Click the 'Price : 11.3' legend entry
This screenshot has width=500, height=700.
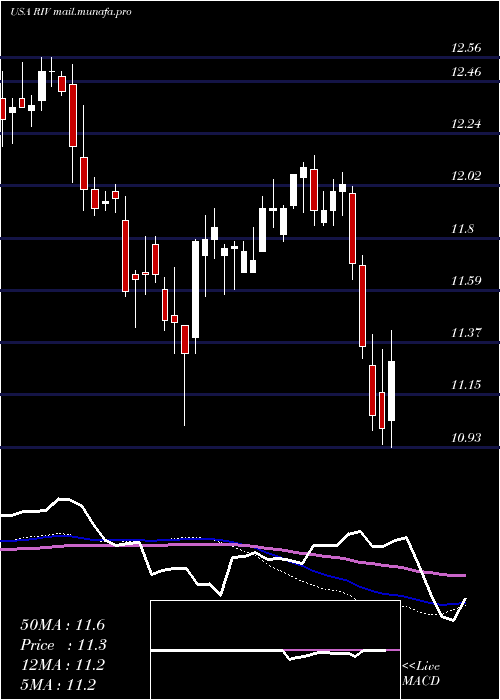[62, 645]
